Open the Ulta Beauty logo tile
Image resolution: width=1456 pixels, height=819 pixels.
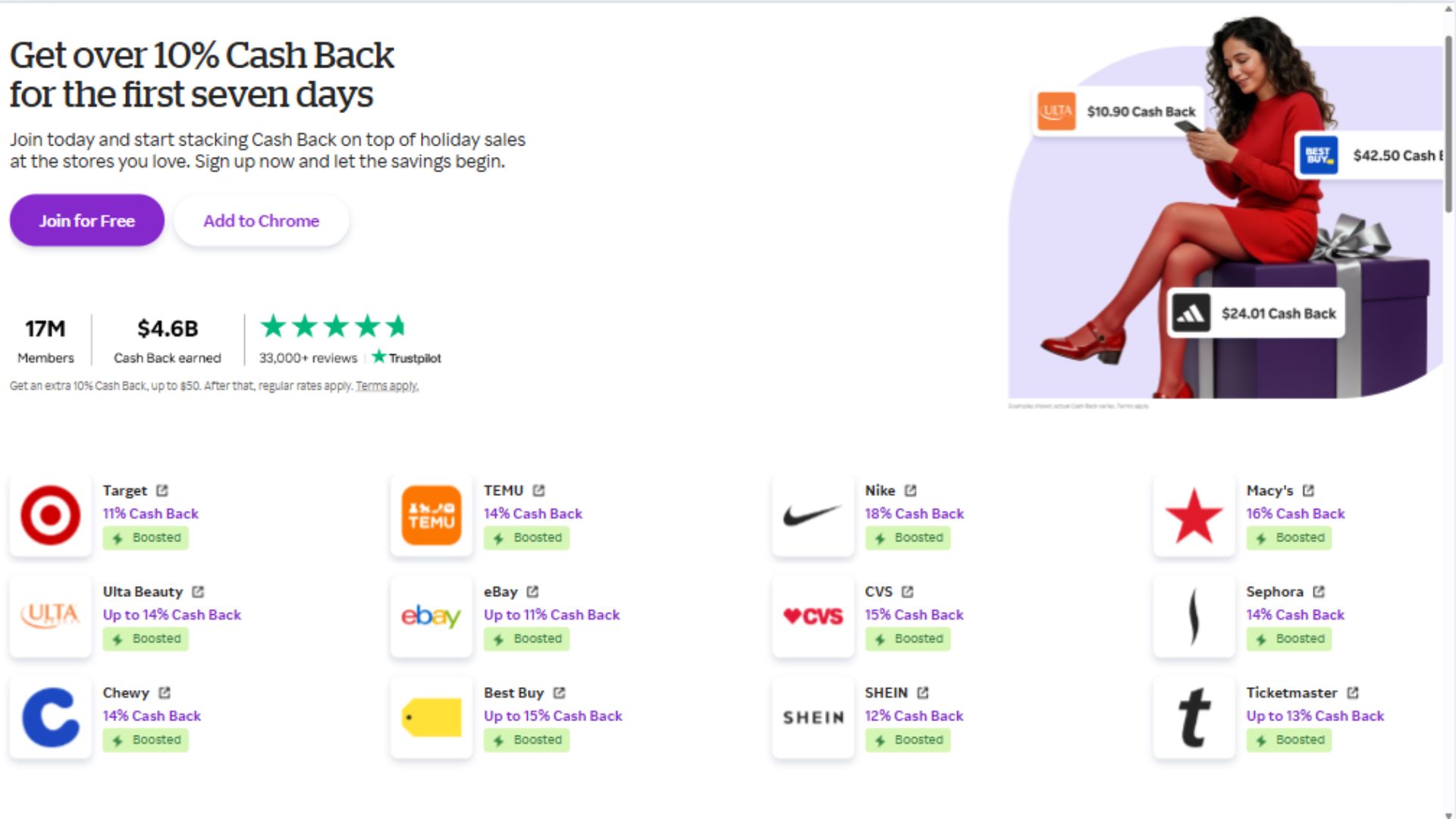(x=51, y=617)
